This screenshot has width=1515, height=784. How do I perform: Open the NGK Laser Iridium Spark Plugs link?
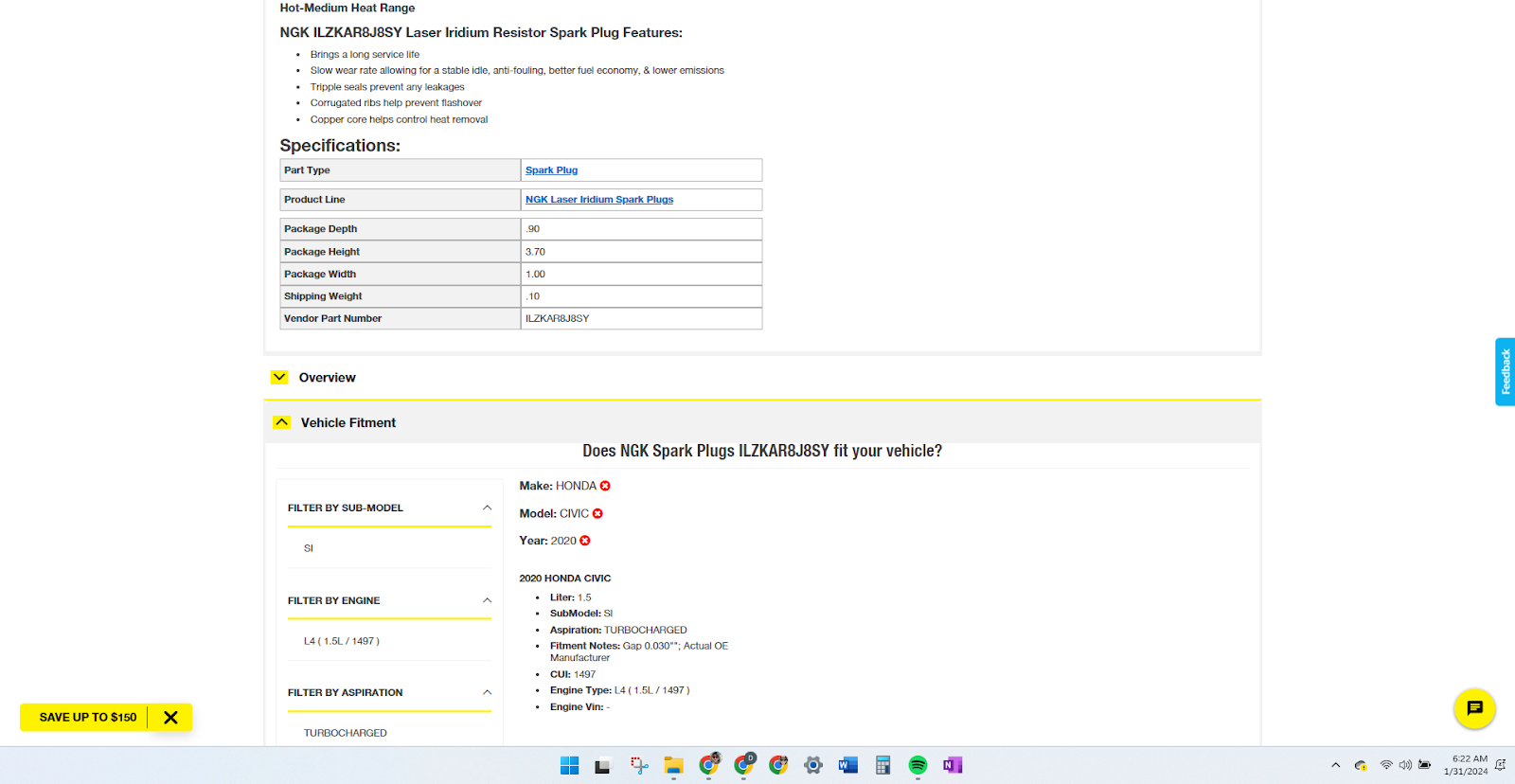[599, 200]
